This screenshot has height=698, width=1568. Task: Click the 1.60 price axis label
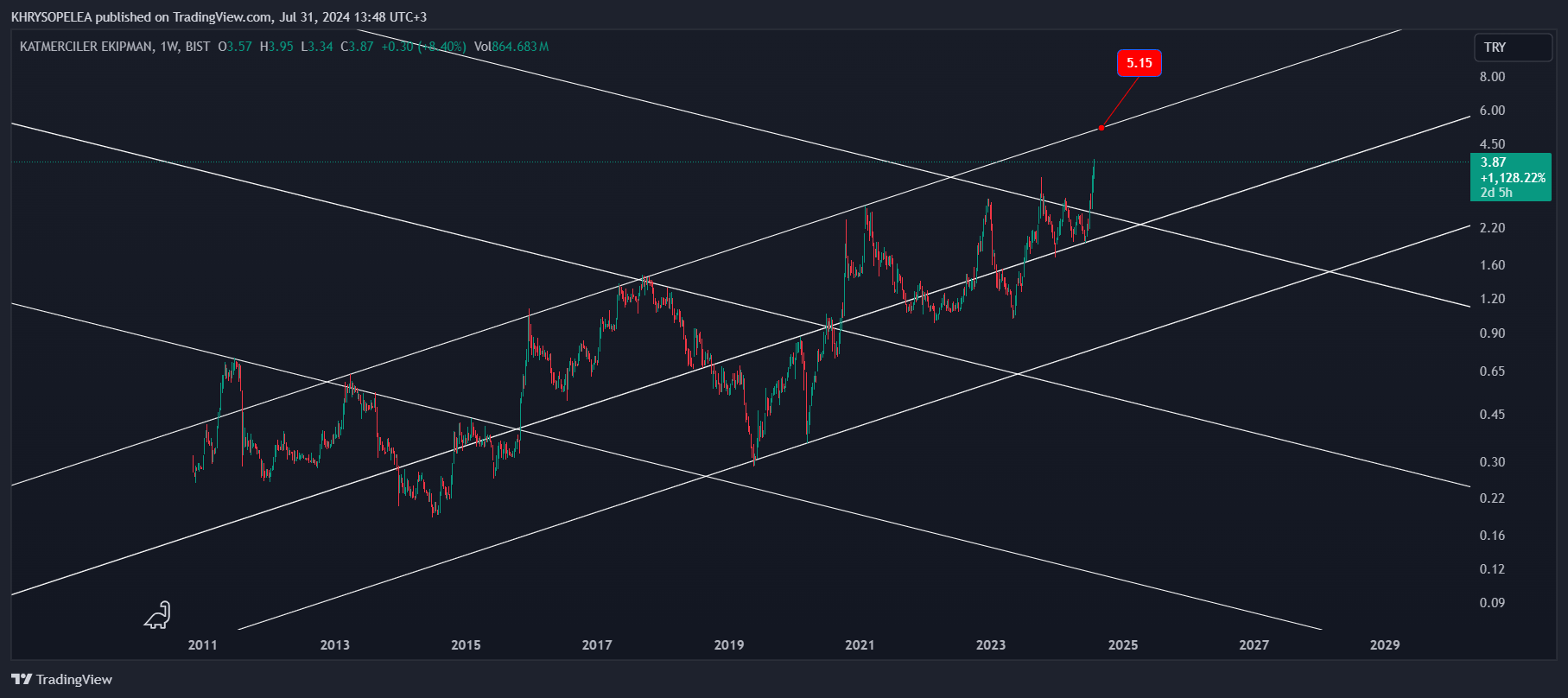point(1493,265)
